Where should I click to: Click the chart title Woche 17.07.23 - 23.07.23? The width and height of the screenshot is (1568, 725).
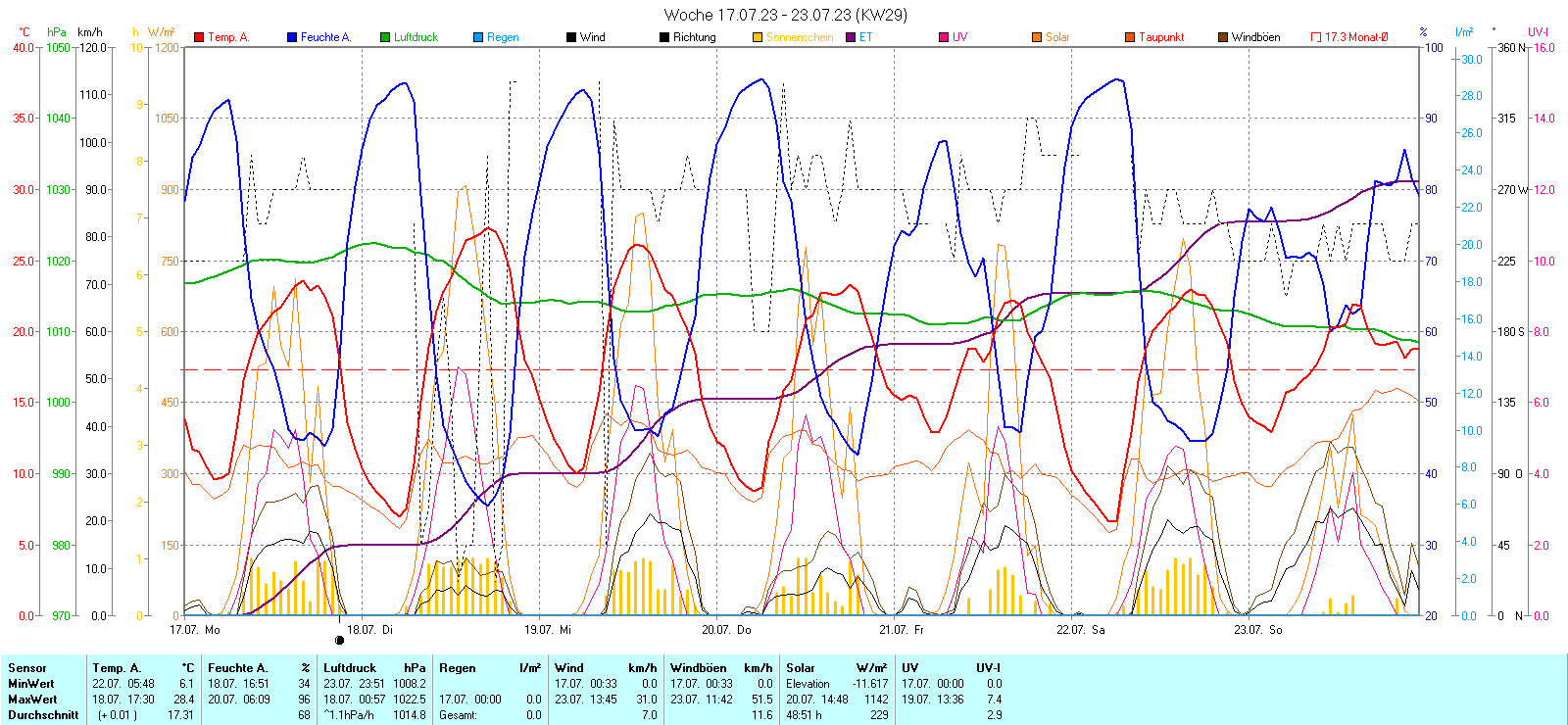(x=785, y=15)
